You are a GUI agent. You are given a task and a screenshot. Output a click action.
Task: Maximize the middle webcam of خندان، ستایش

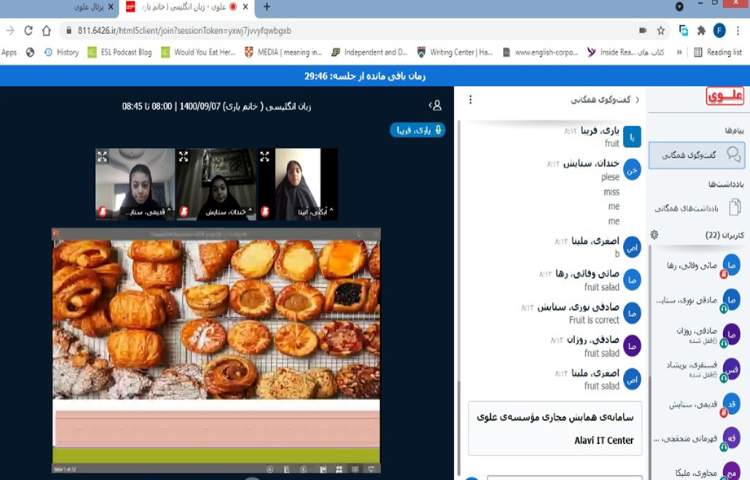tap(183, 156)
